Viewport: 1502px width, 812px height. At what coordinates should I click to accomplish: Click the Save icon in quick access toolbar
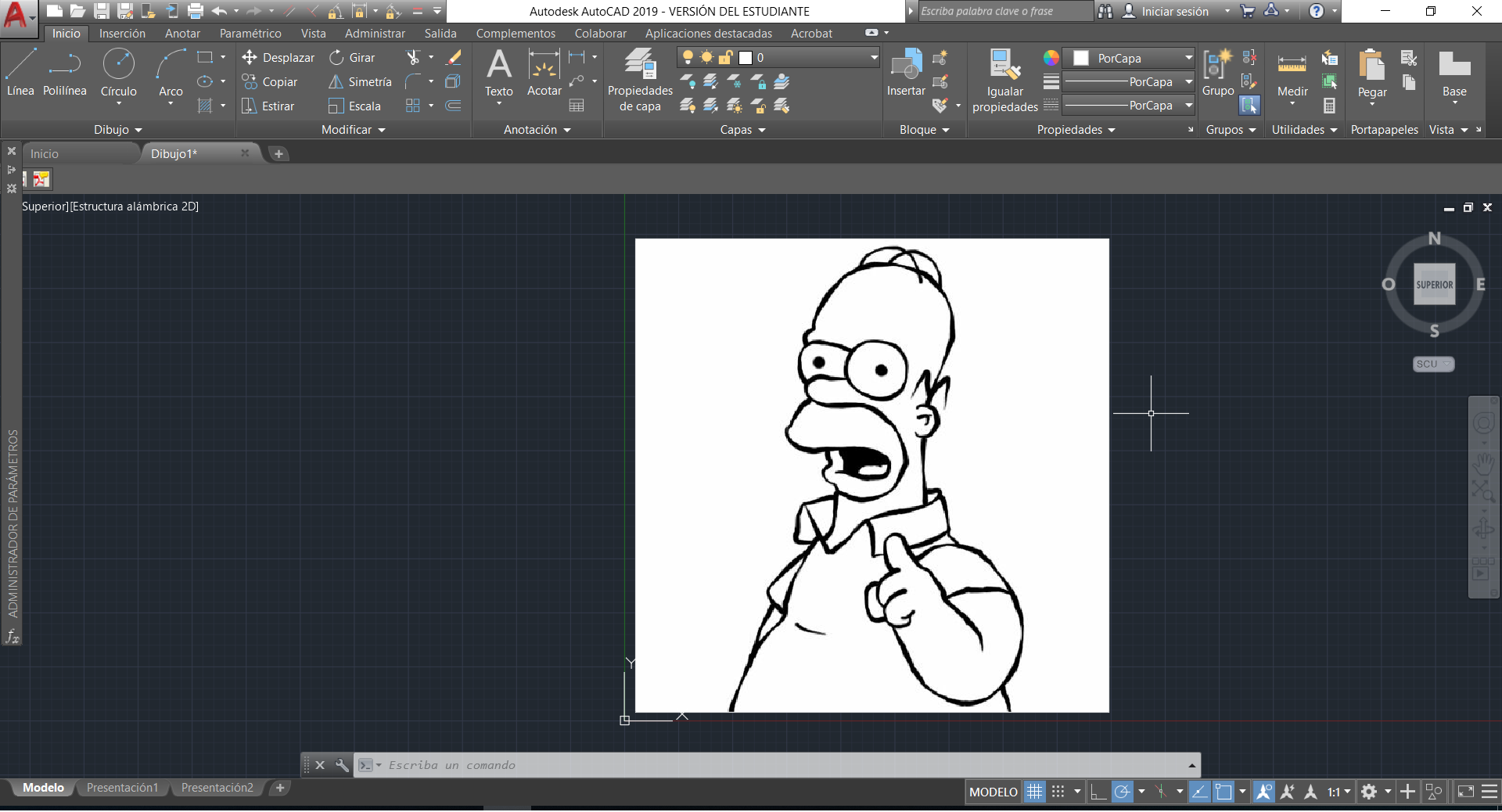pos(102,11)
